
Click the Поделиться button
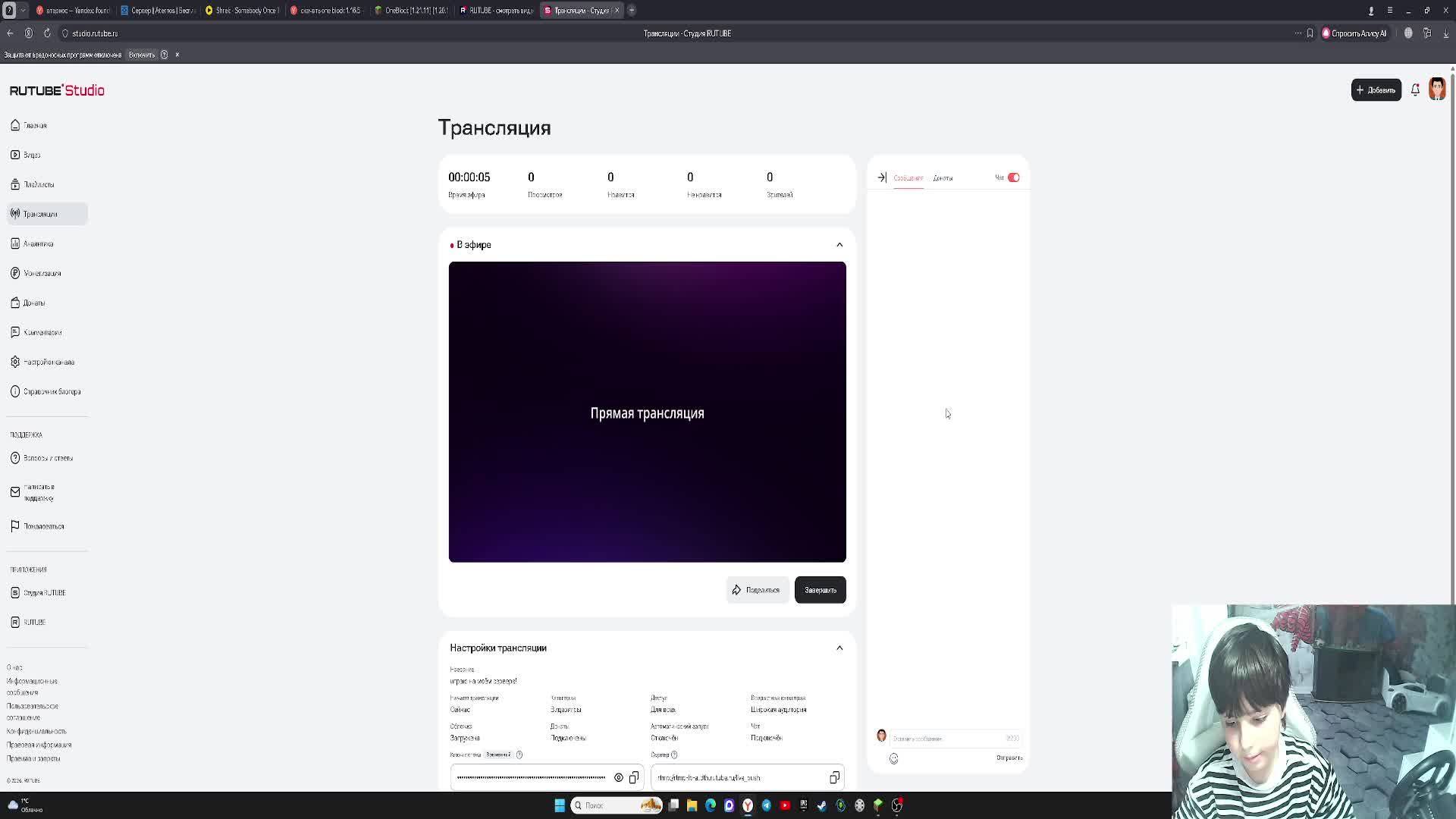[x=756, y=590]
